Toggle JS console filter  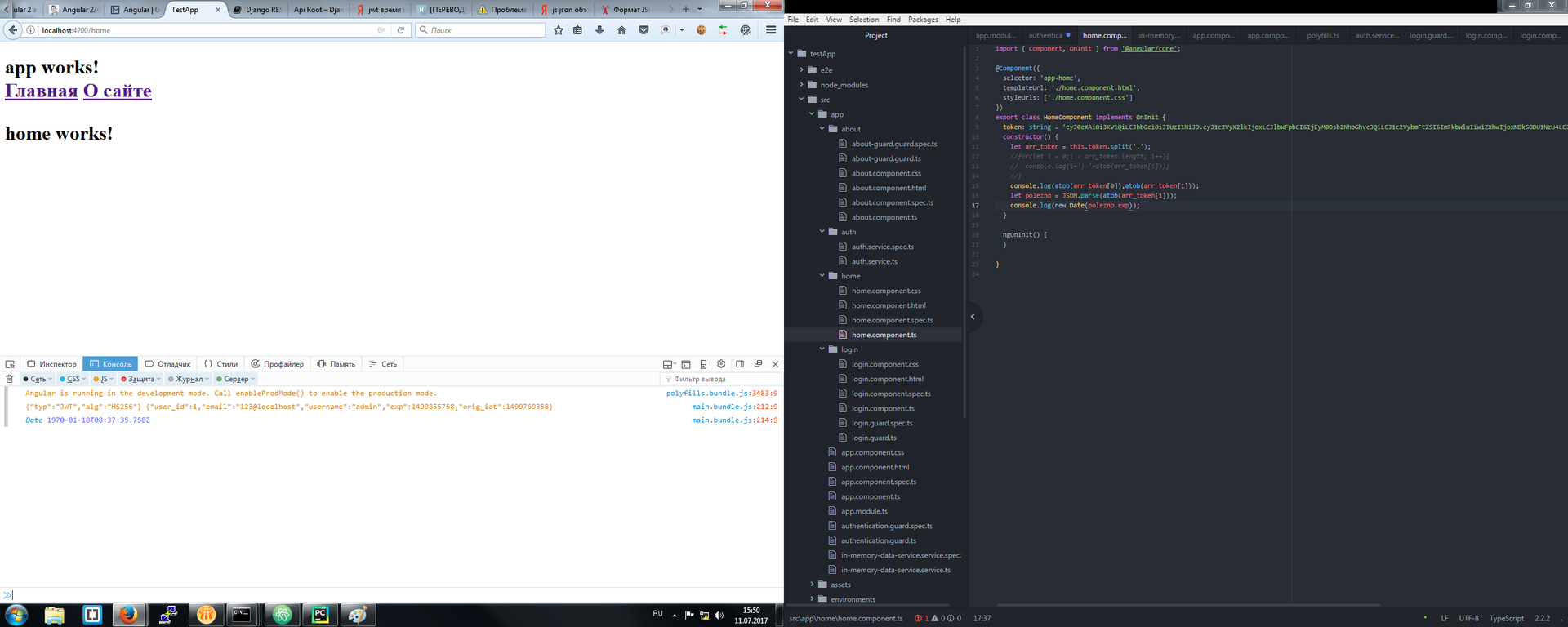coord(103,379)
